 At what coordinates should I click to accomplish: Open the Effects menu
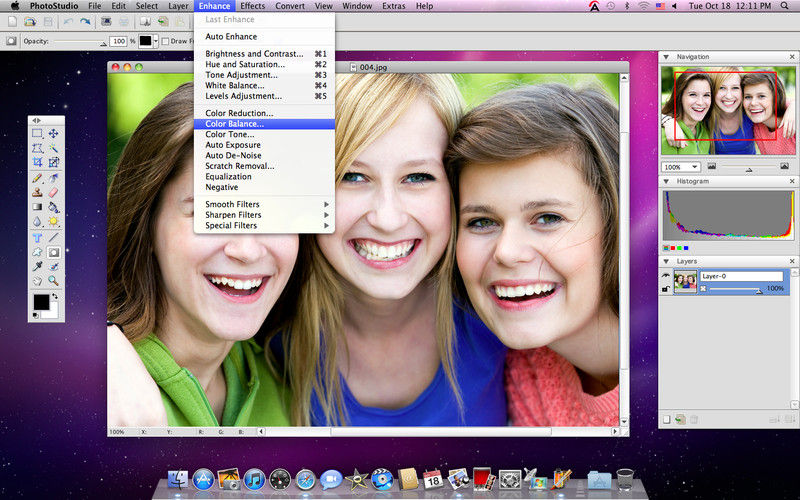252,6
